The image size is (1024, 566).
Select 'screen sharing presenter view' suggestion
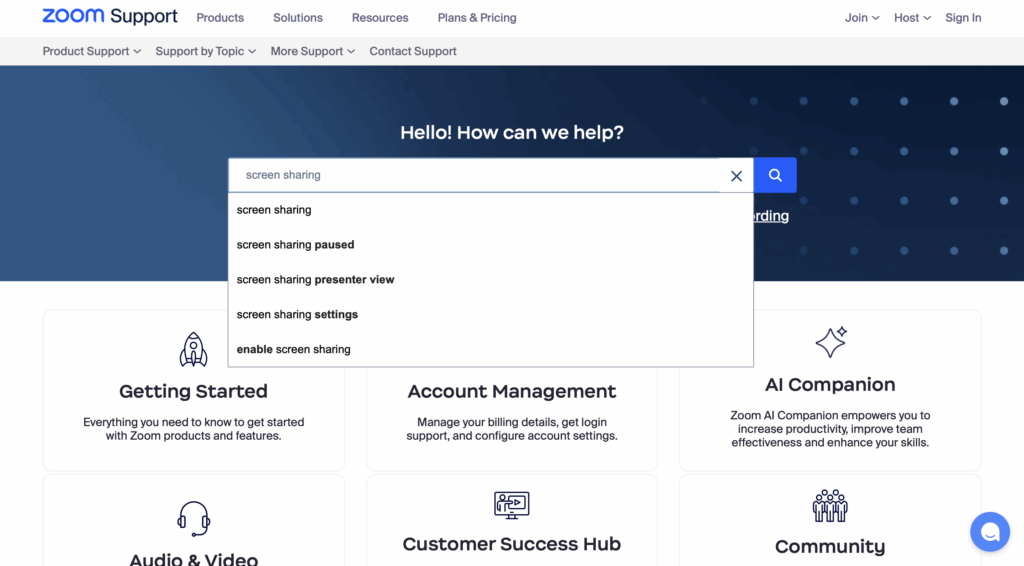pos(490,279)
